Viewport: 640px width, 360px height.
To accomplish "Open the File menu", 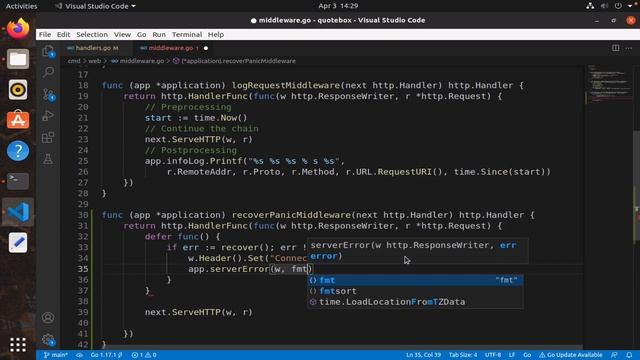I will (x=45, y=35).
